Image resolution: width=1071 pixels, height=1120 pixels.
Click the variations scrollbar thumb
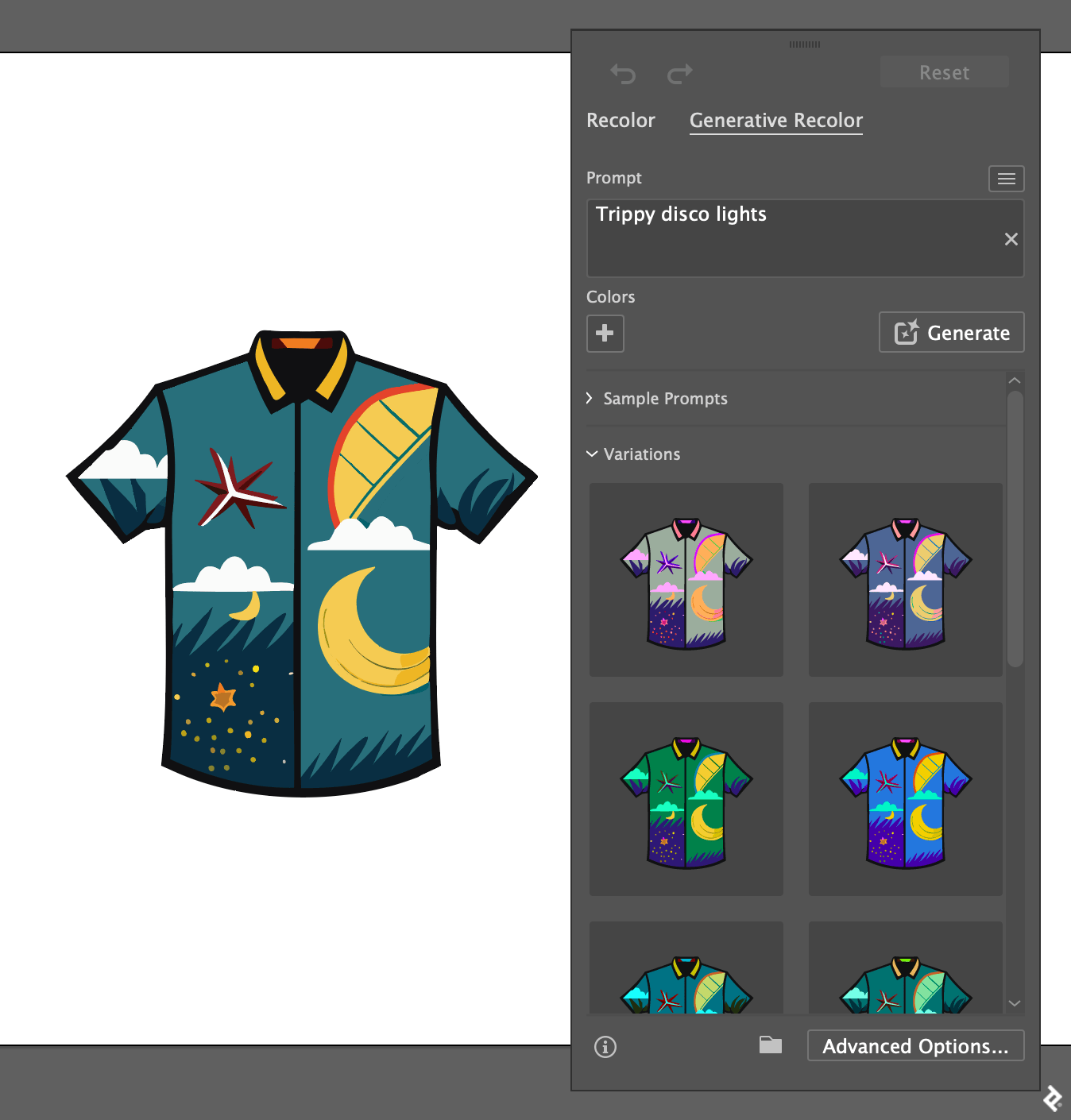pyautogui.click(x=1015, y=529)
